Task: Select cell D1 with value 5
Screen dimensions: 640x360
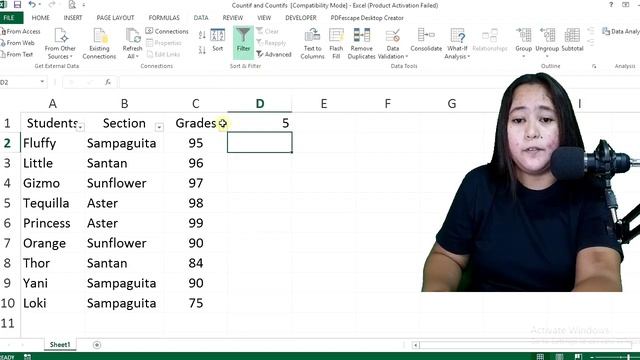Action: (x=260, y=123)
